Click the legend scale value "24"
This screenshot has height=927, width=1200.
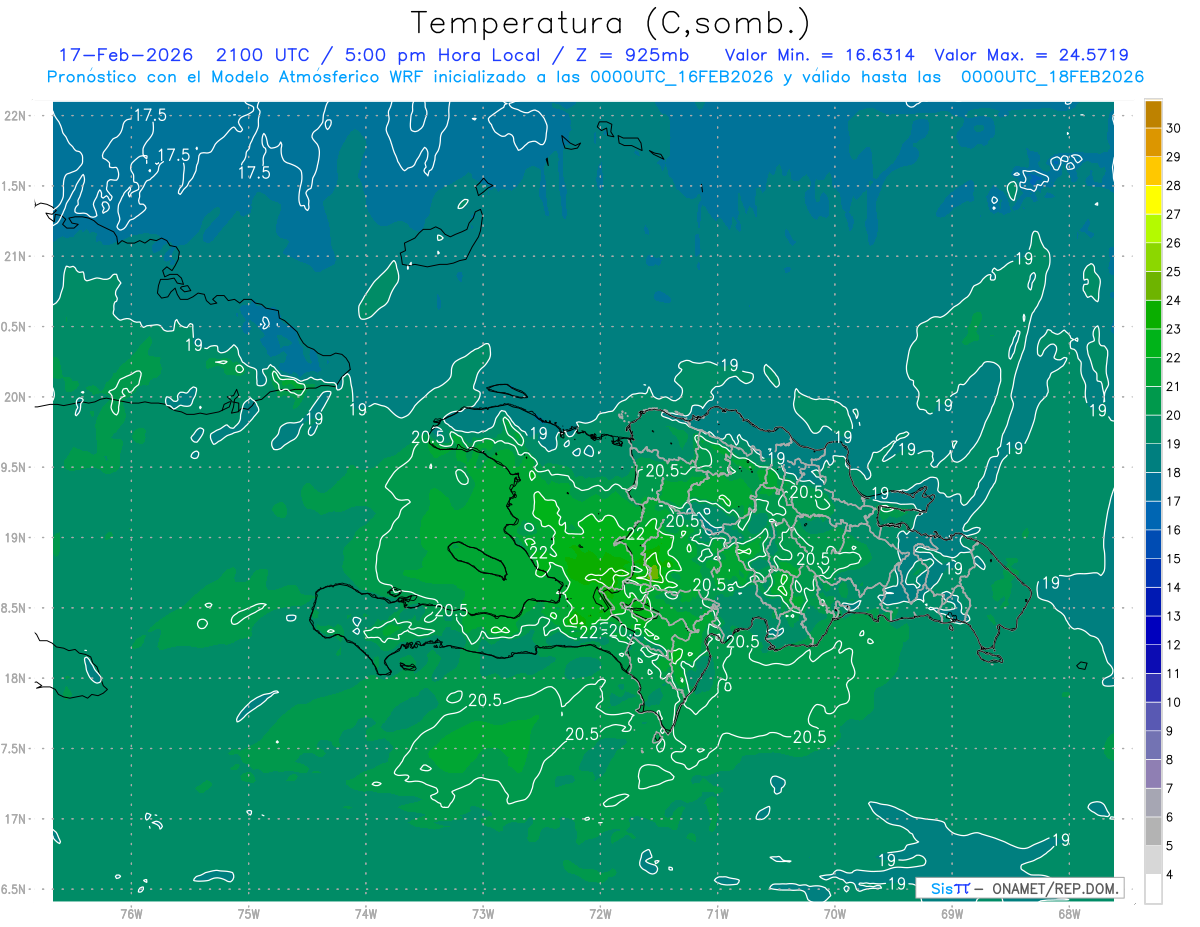1174,300
